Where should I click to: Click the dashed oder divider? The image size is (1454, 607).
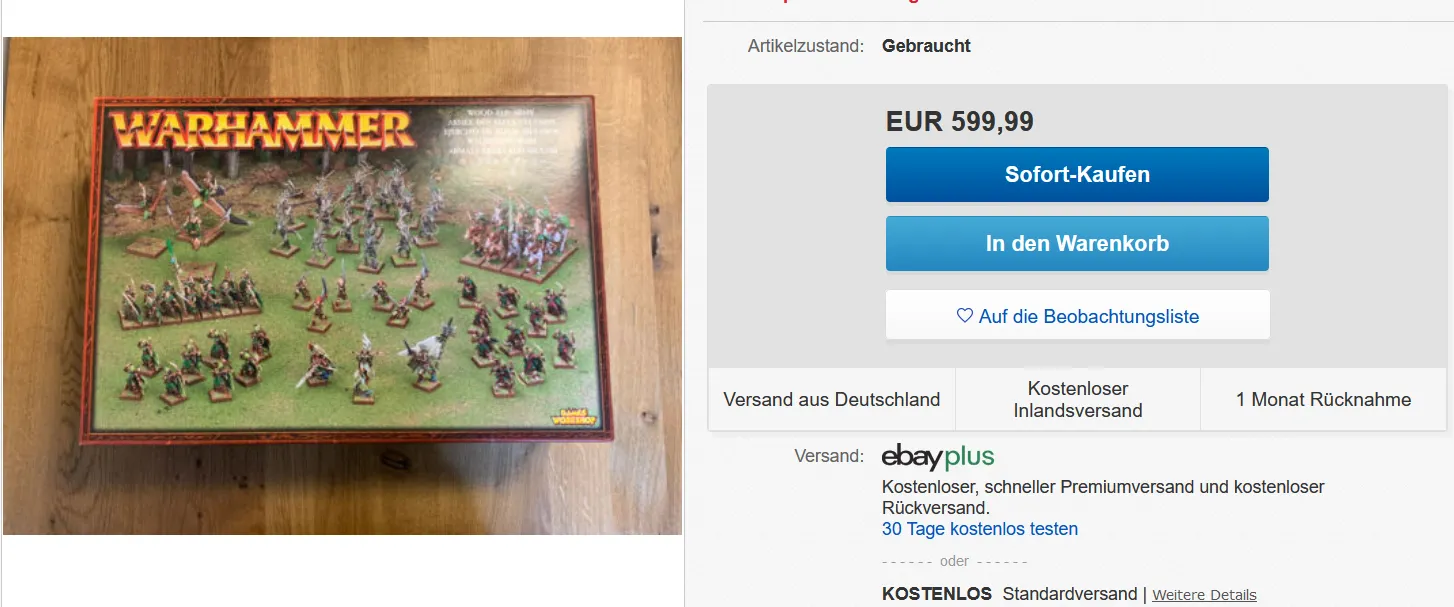[955, 561]
